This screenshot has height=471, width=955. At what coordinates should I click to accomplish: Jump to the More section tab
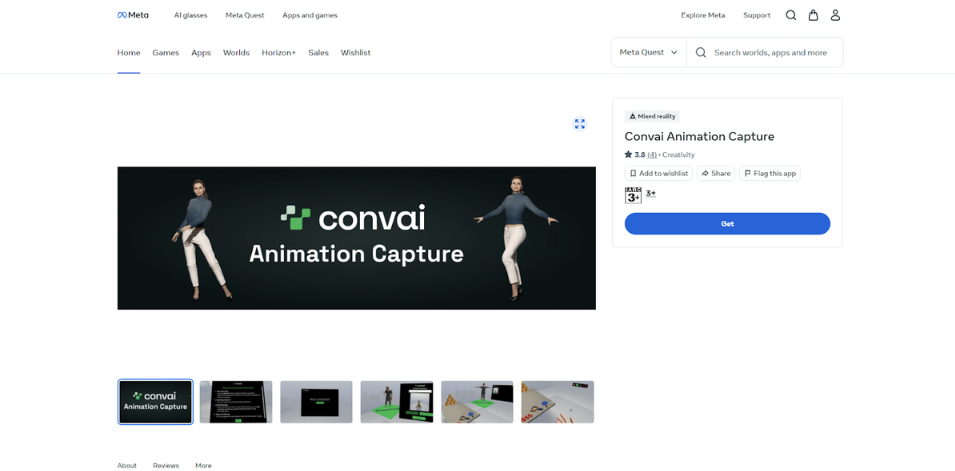click(203, 466)
